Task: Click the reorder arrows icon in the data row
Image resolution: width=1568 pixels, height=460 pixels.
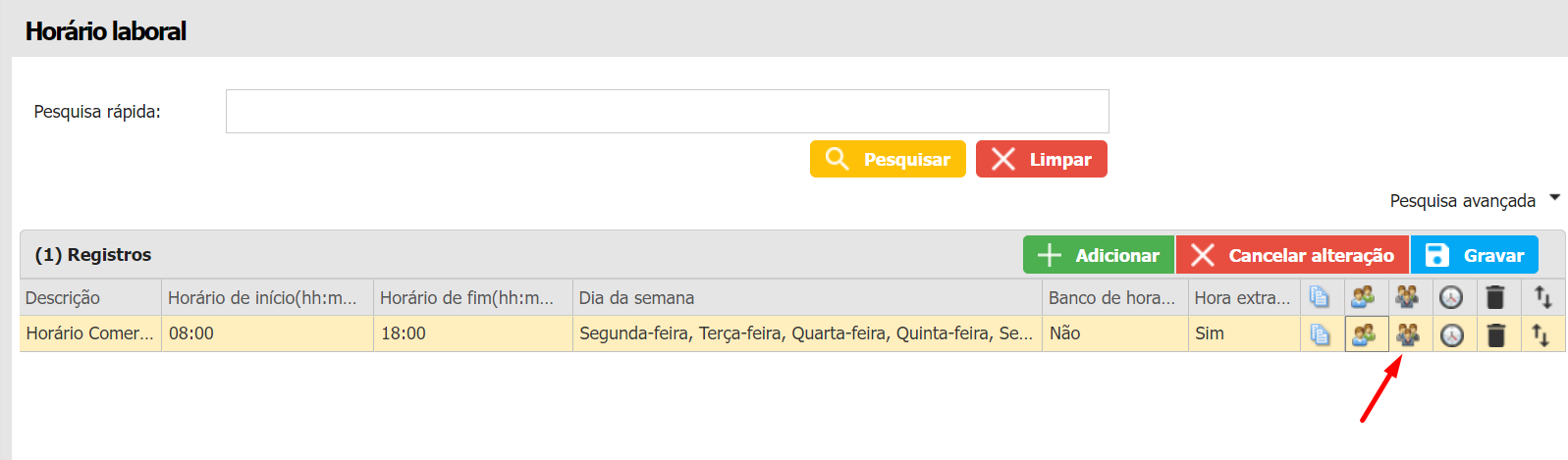Action: point(1541,334)
